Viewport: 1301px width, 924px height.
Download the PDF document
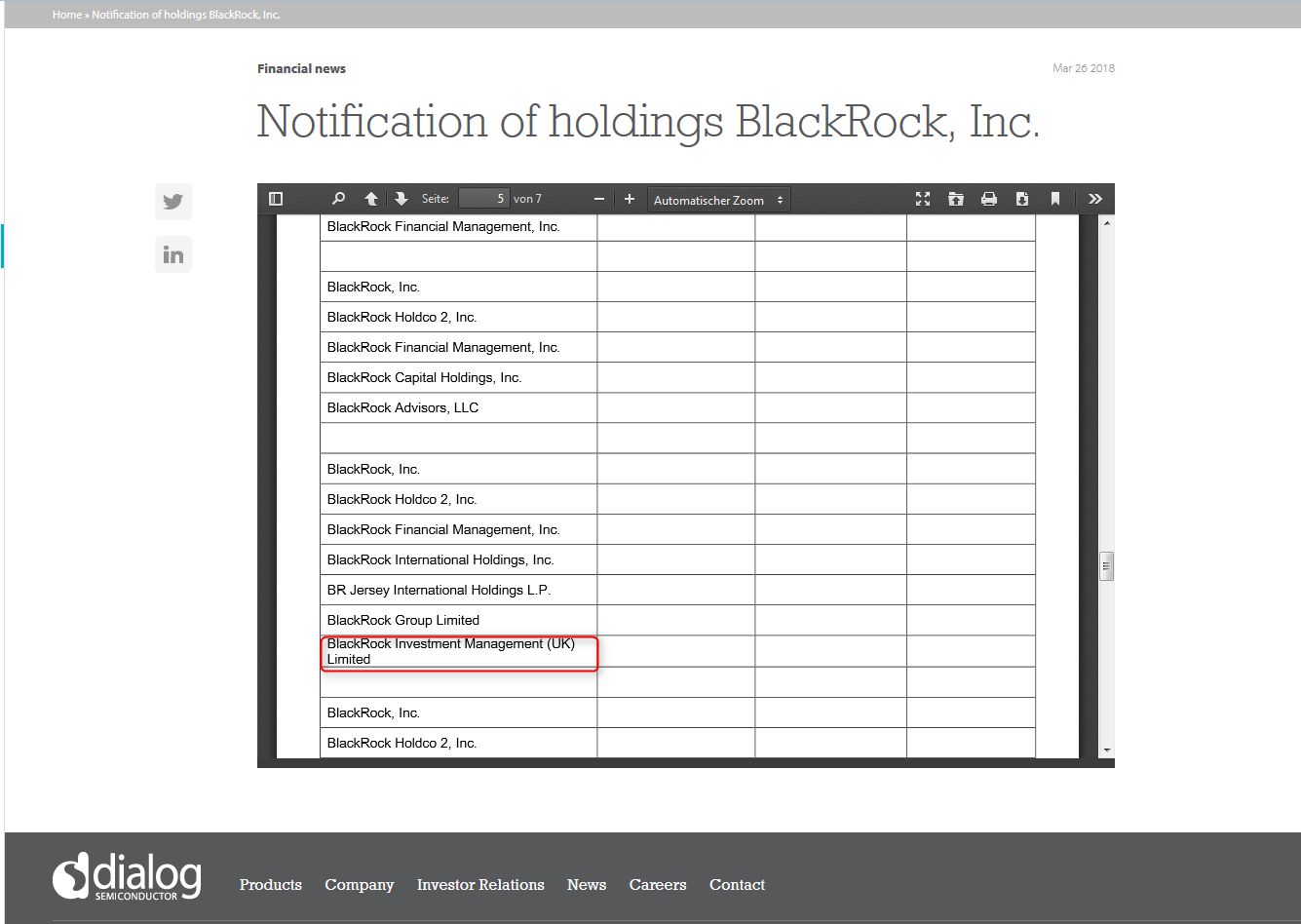click(1022, 199)
